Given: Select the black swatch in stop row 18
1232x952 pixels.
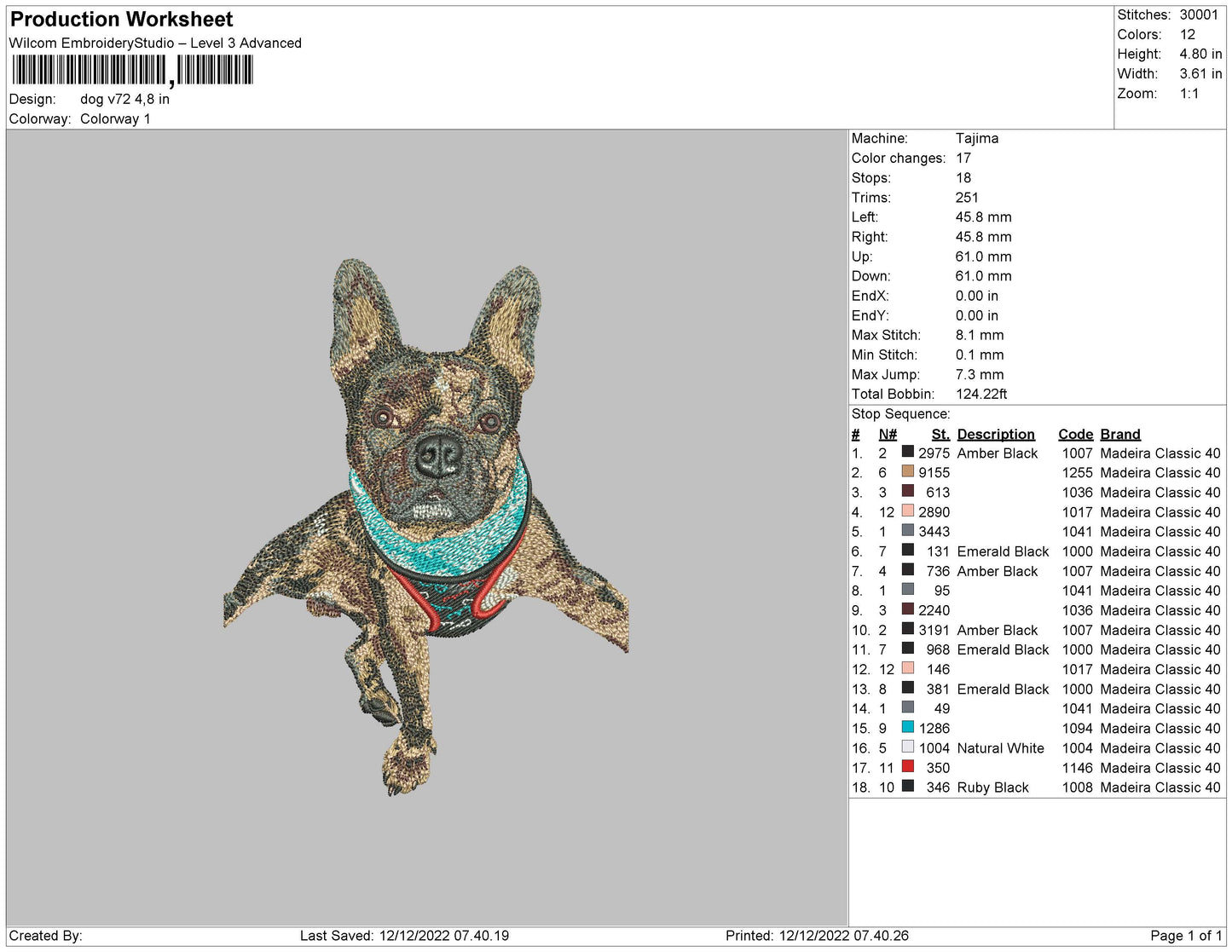Looking at the screenshot, I should tap(908, 787).
